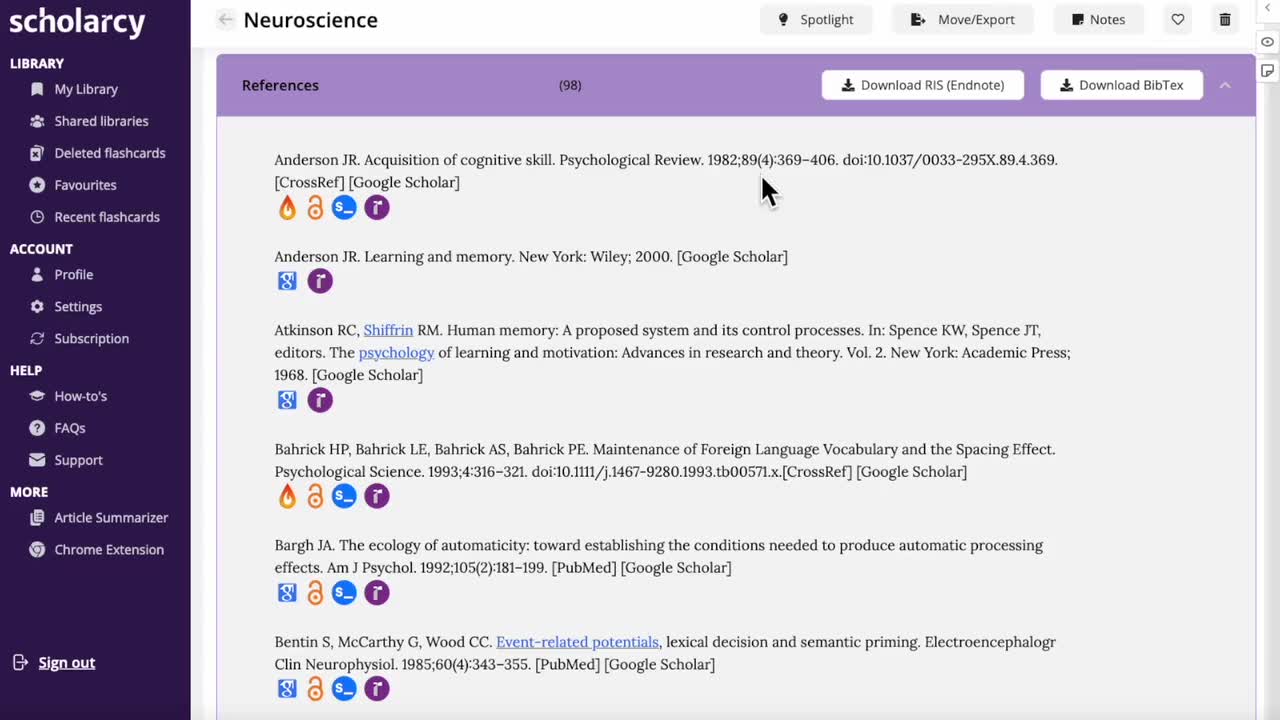Select the Spotlight tool at the top

816,19
